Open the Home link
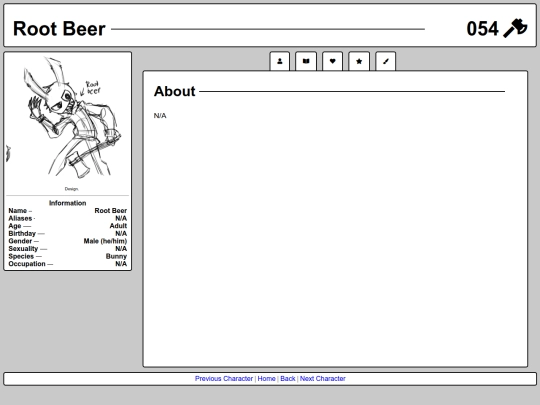540x405 pixels. pyautogui.click(x=267, y=378)
